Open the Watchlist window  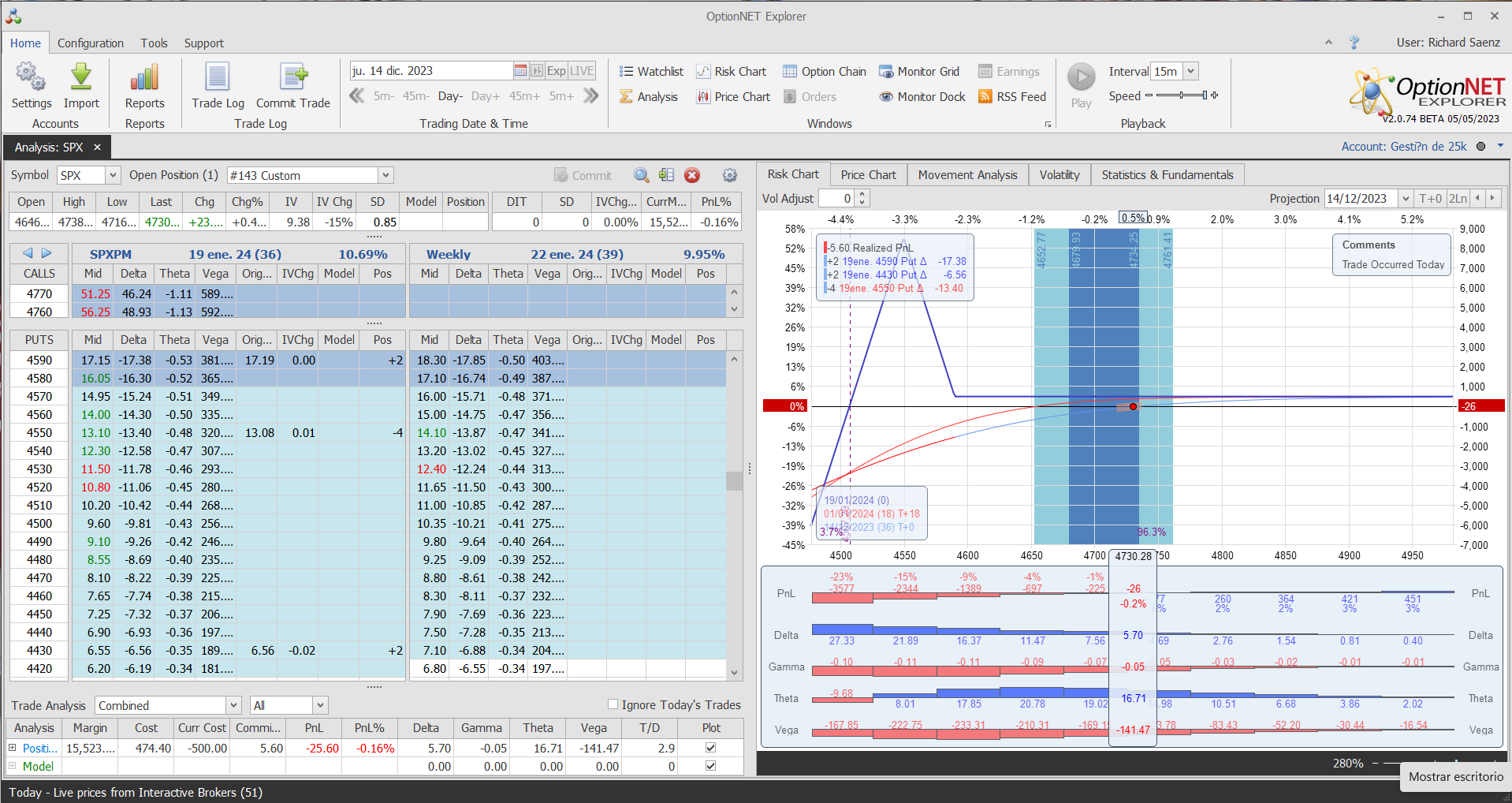[x=651, y=72]
